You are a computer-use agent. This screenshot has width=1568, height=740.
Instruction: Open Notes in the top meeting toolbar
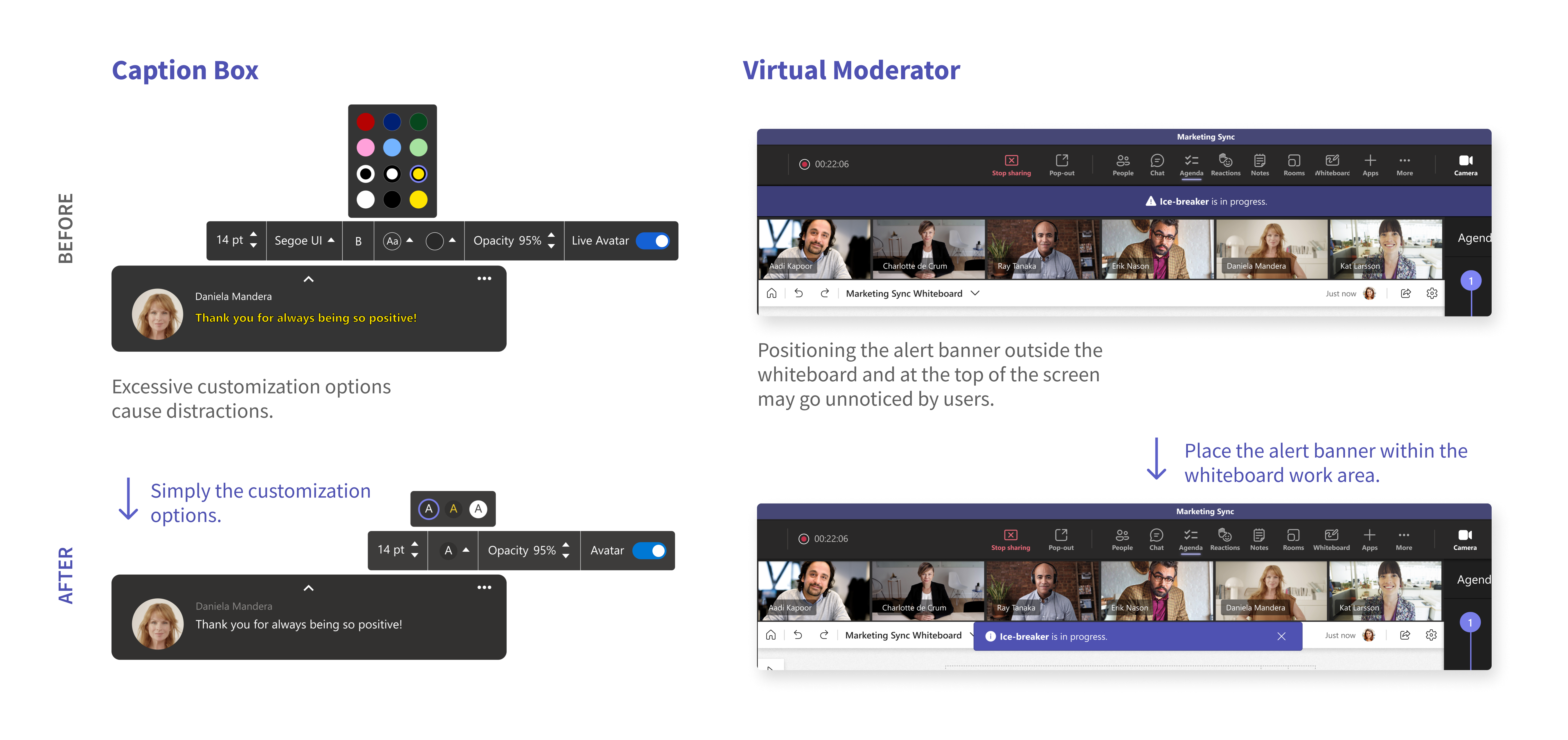[1259, 165]
